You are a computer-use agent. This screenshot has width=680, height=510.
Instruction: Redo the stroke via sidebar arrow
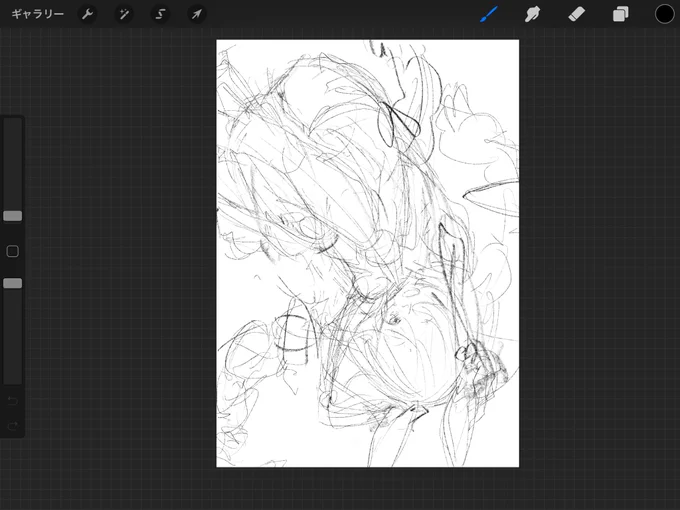pyautogui.click(x=13, y=426)
